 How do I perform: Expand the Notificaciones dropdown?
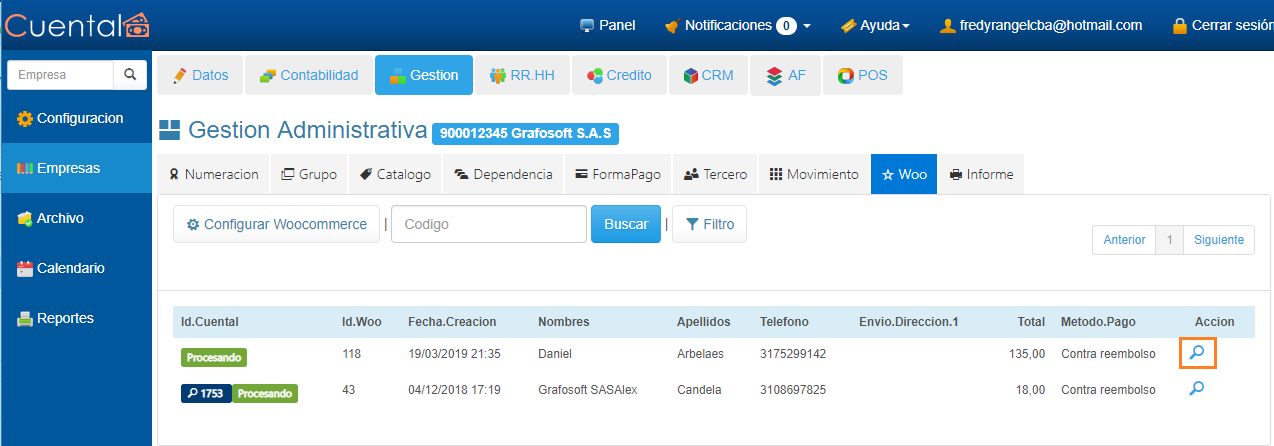point(737,25)
